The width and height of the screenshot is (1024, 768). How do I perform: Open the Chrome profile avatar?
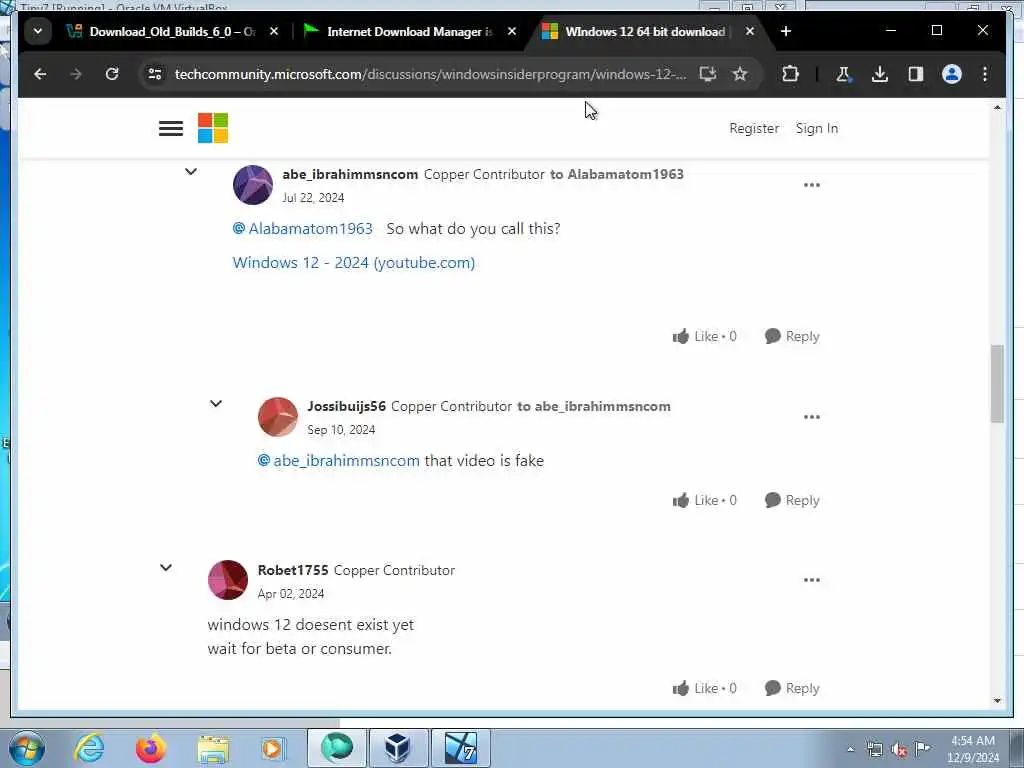click(952, 74)
